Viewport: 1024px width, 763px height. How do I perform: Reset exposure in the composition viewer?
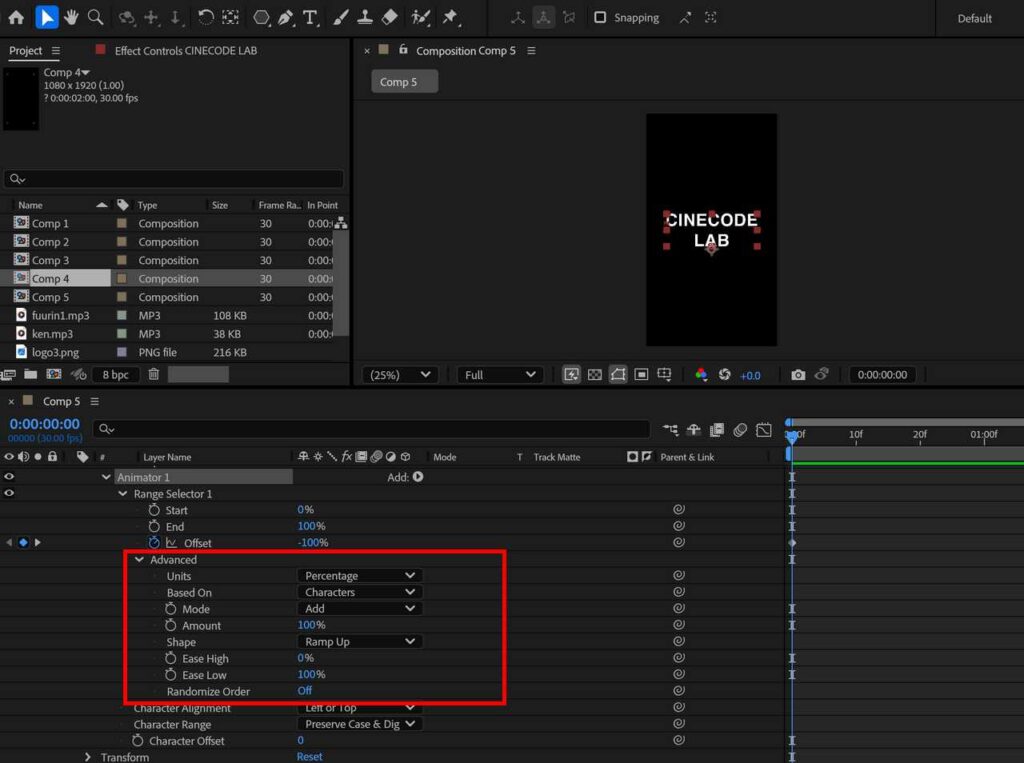pyautogui.click(x=724, y=374)
